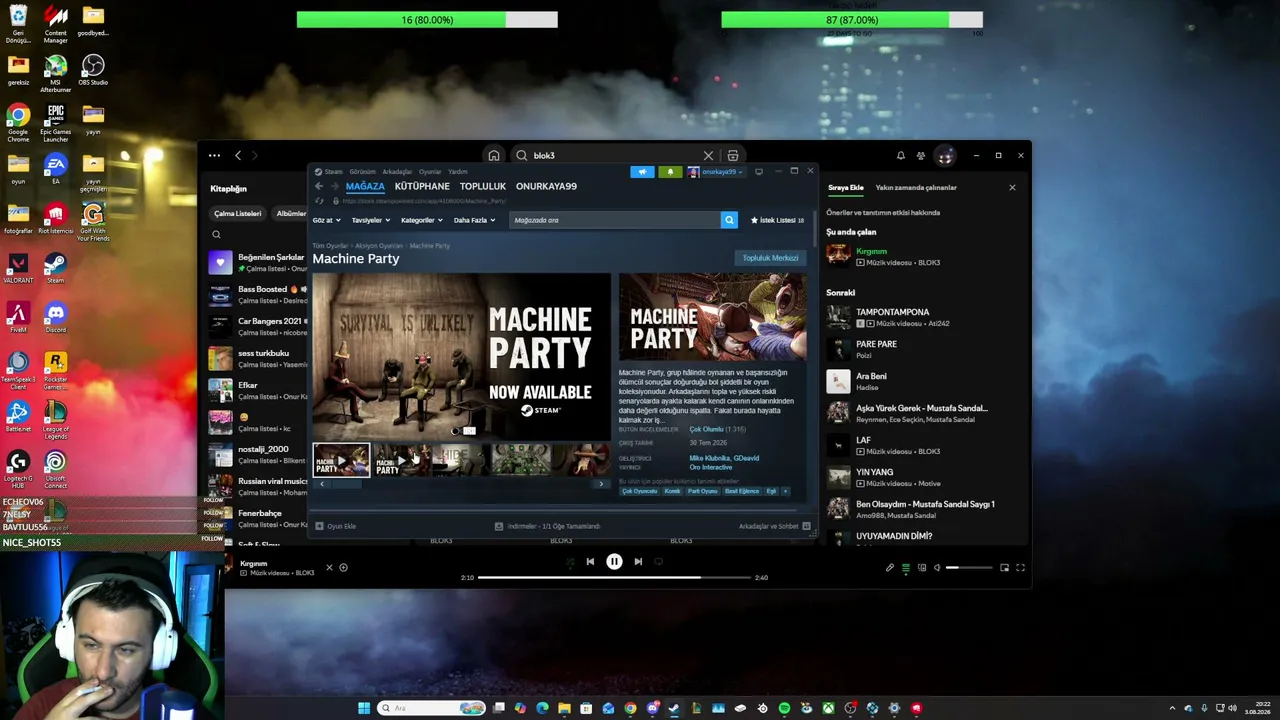Skip to the next Spotify track

(638, 561)
